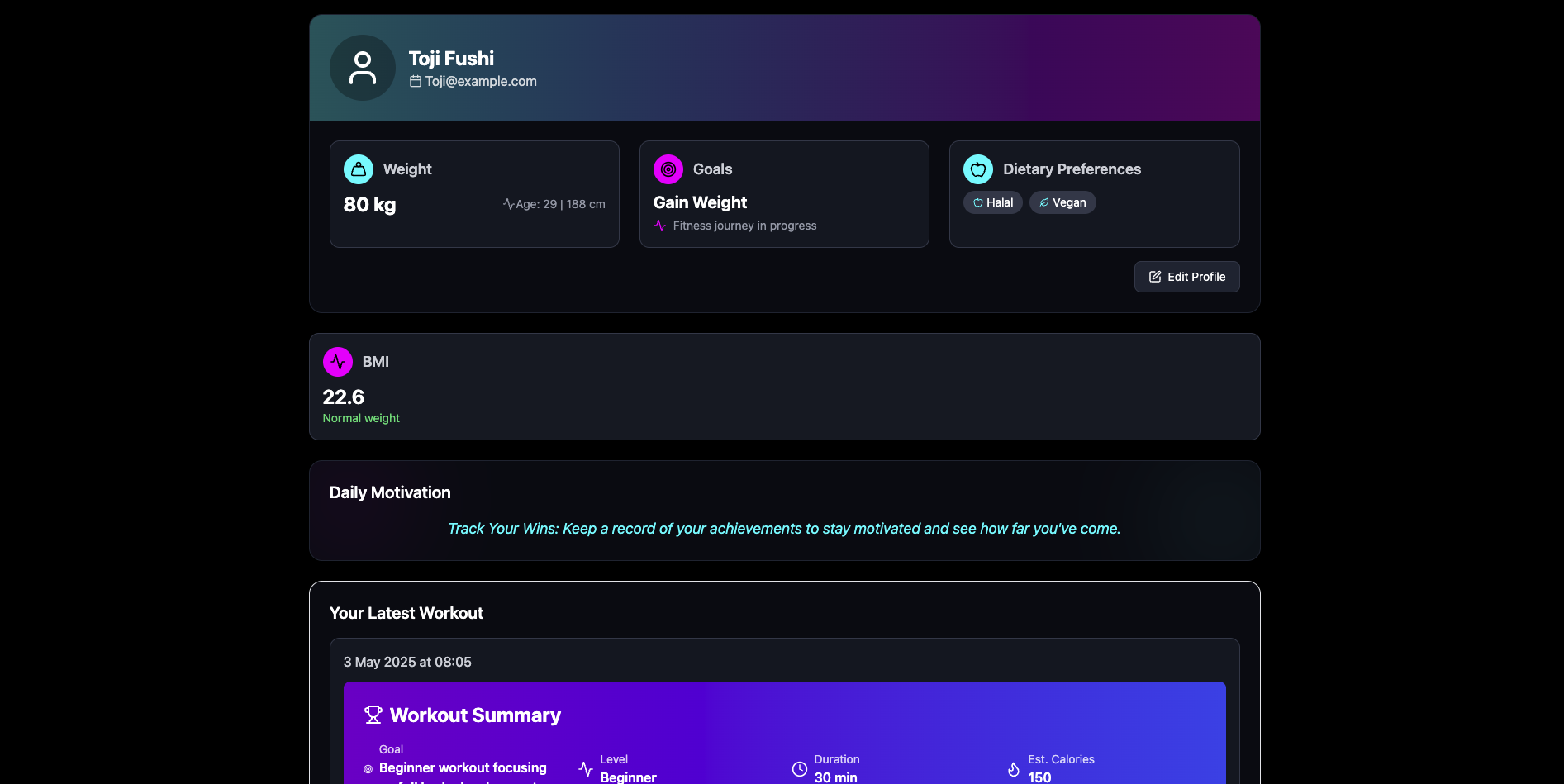Click the activity icon beside Level

[x=586, y=769]
